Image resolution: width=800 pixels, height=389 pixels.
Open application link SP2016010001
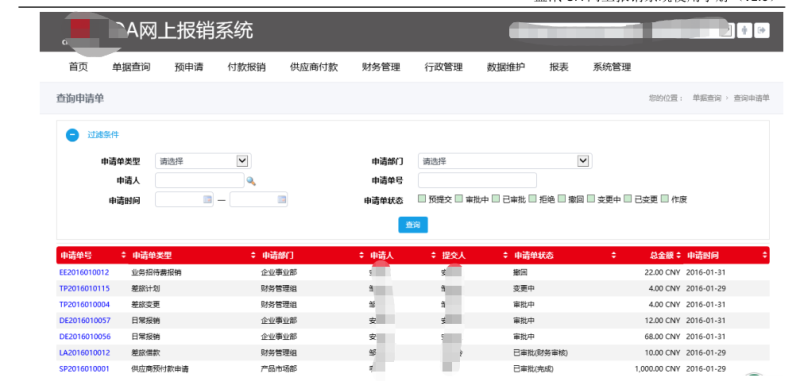tap(84, 369)
